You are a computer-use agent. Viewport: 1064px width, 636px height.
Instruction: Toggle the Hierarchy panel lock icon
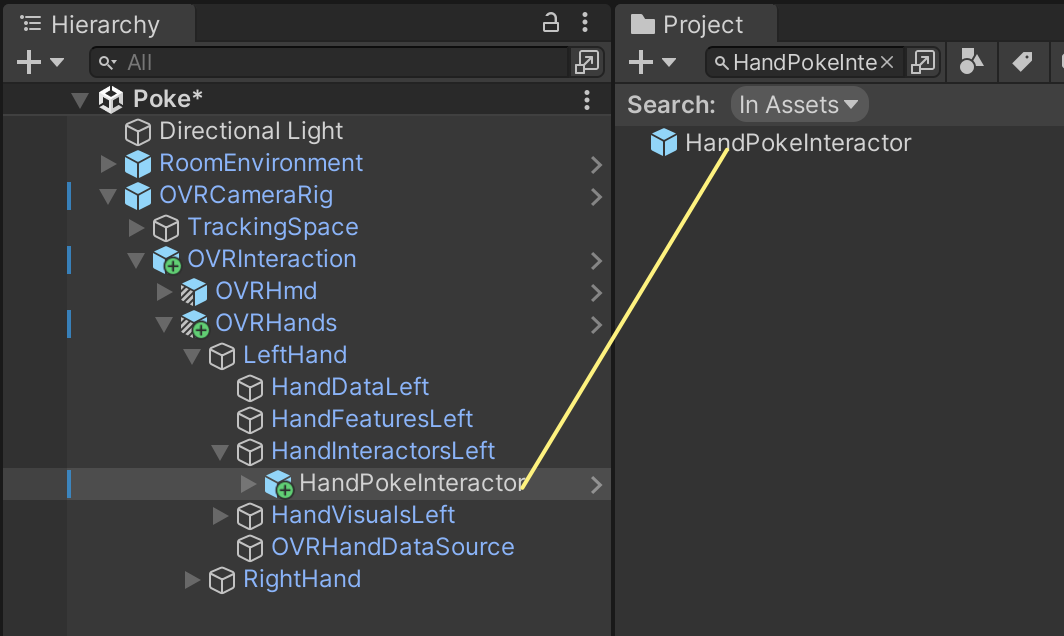(x=550, y=23)
